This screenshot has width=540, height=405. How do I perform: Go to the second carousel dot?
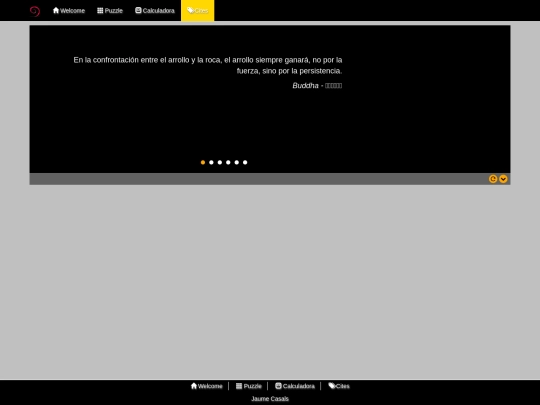[211, 163]
